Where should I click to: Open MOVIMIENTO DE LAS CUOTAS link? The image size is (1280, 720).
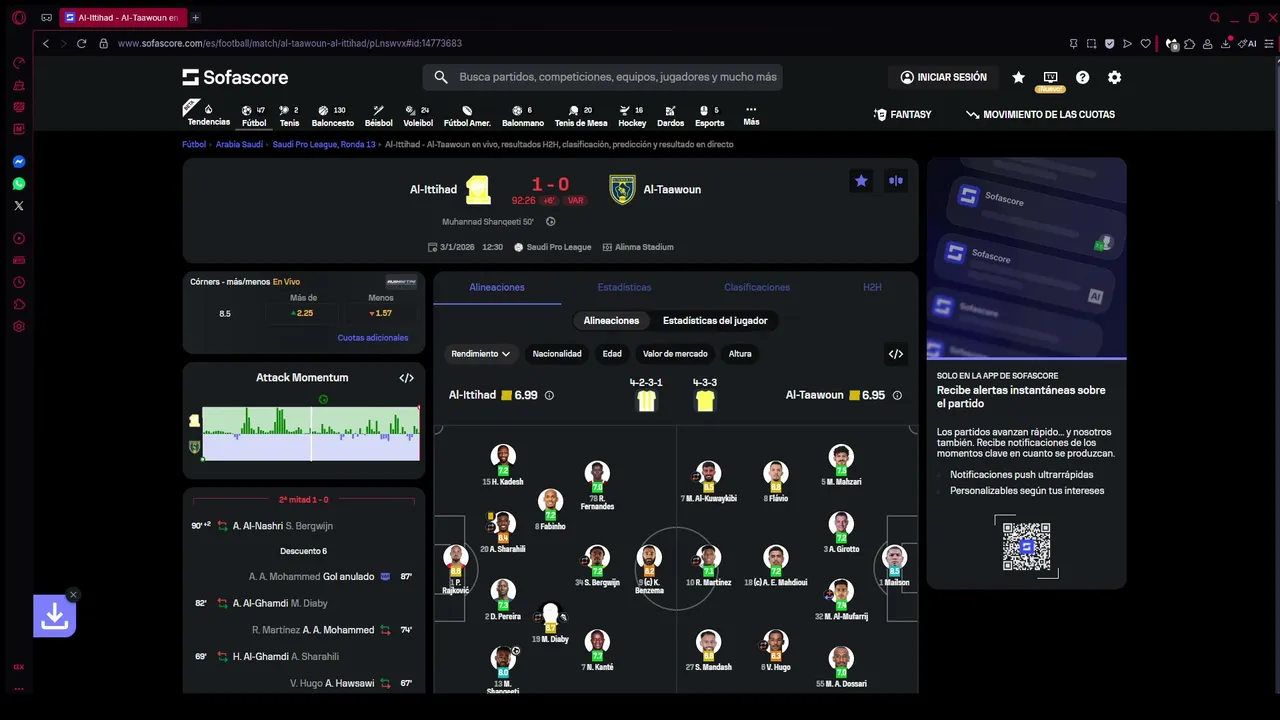1040,115
